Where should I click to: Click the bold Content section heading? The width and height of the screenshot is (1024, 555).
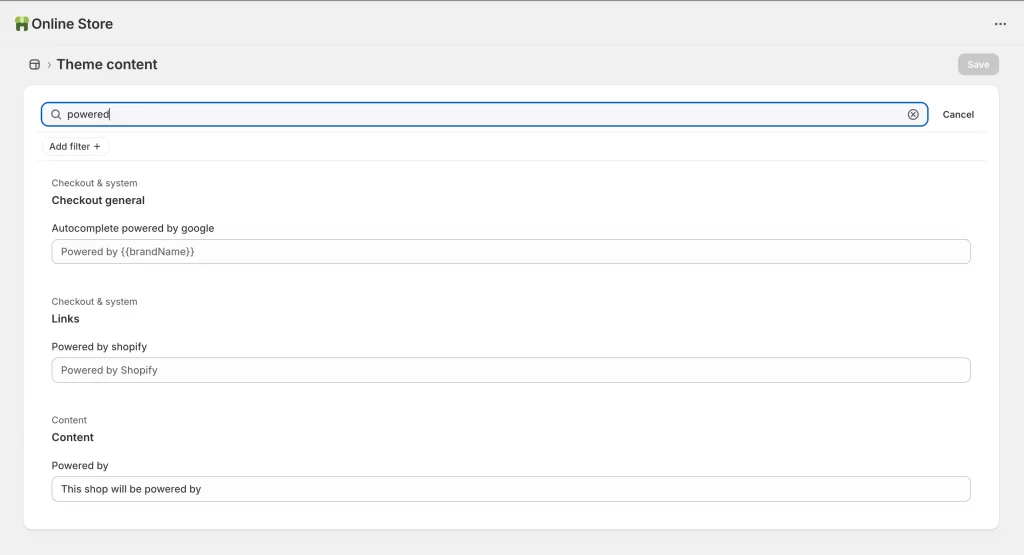click(73, 437)
